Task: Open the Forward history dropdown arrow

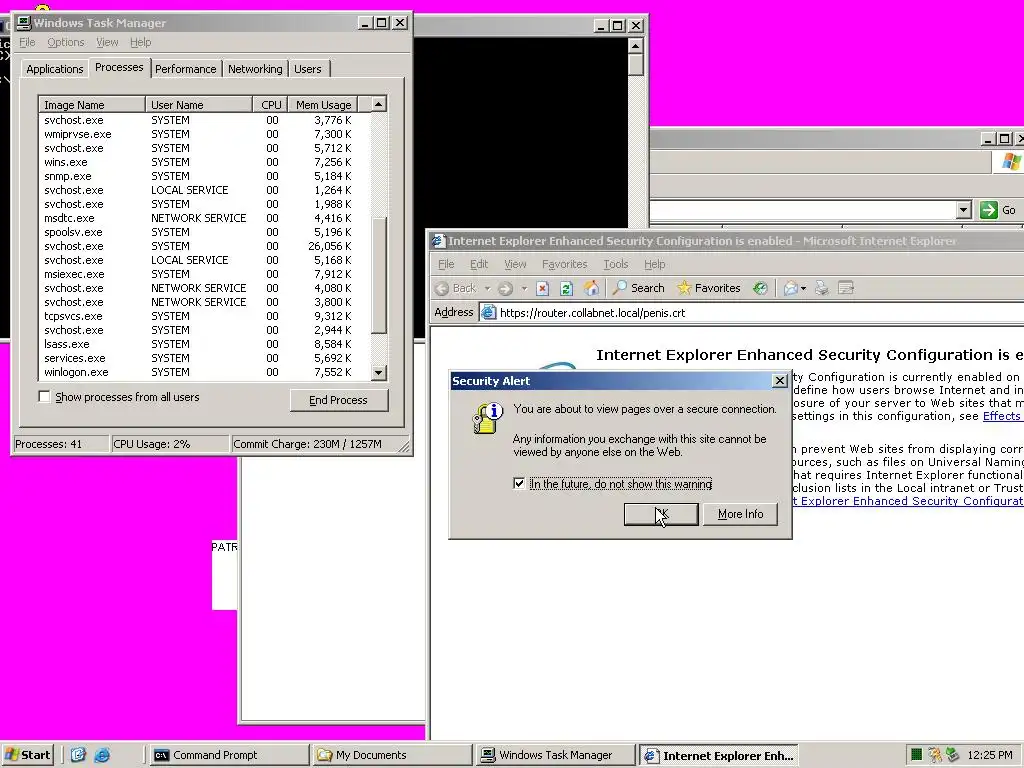Action: [x=524, y=288]
